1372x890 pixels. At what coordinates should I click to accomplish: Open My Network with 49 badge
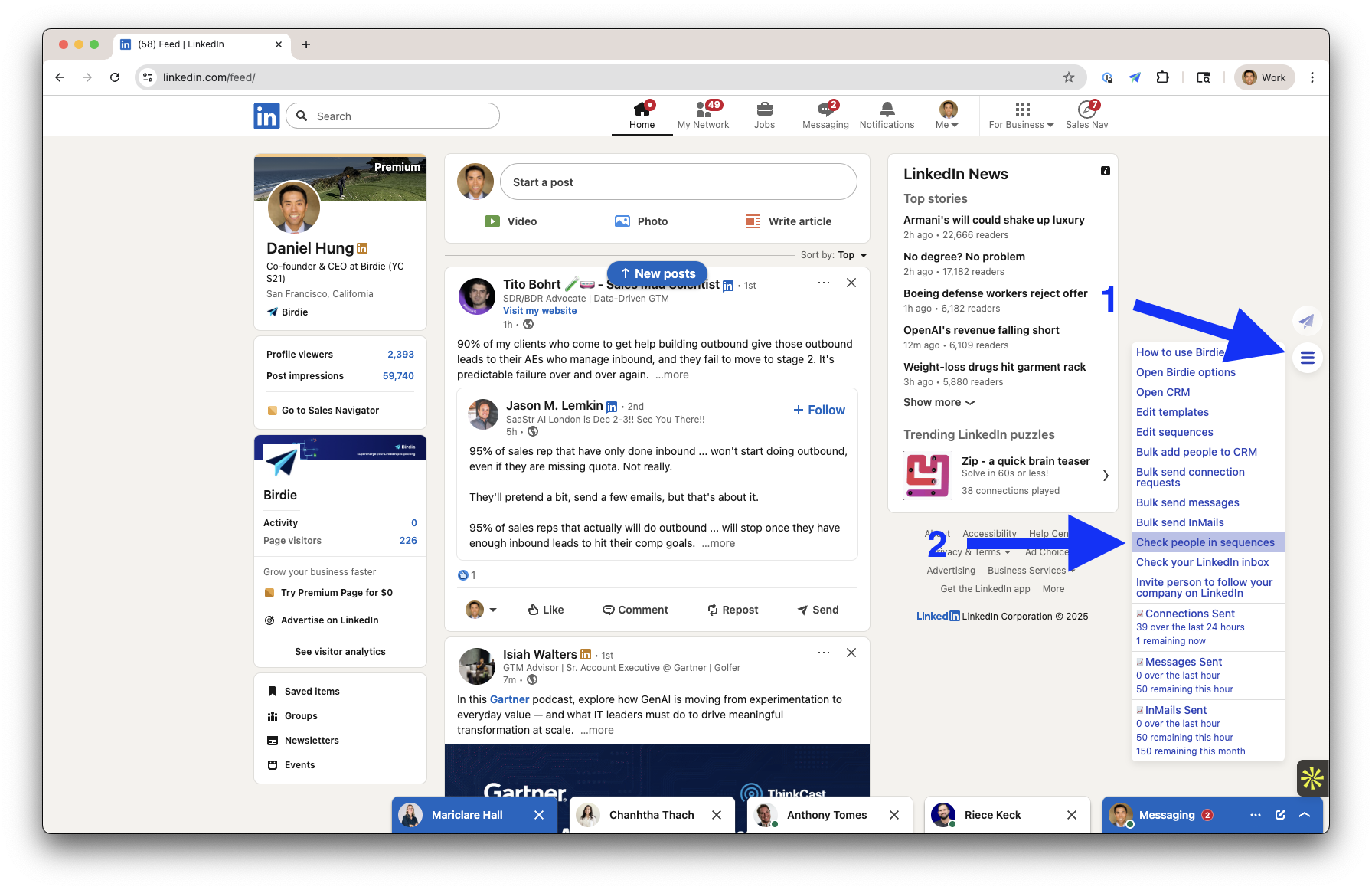coord(703,116)
